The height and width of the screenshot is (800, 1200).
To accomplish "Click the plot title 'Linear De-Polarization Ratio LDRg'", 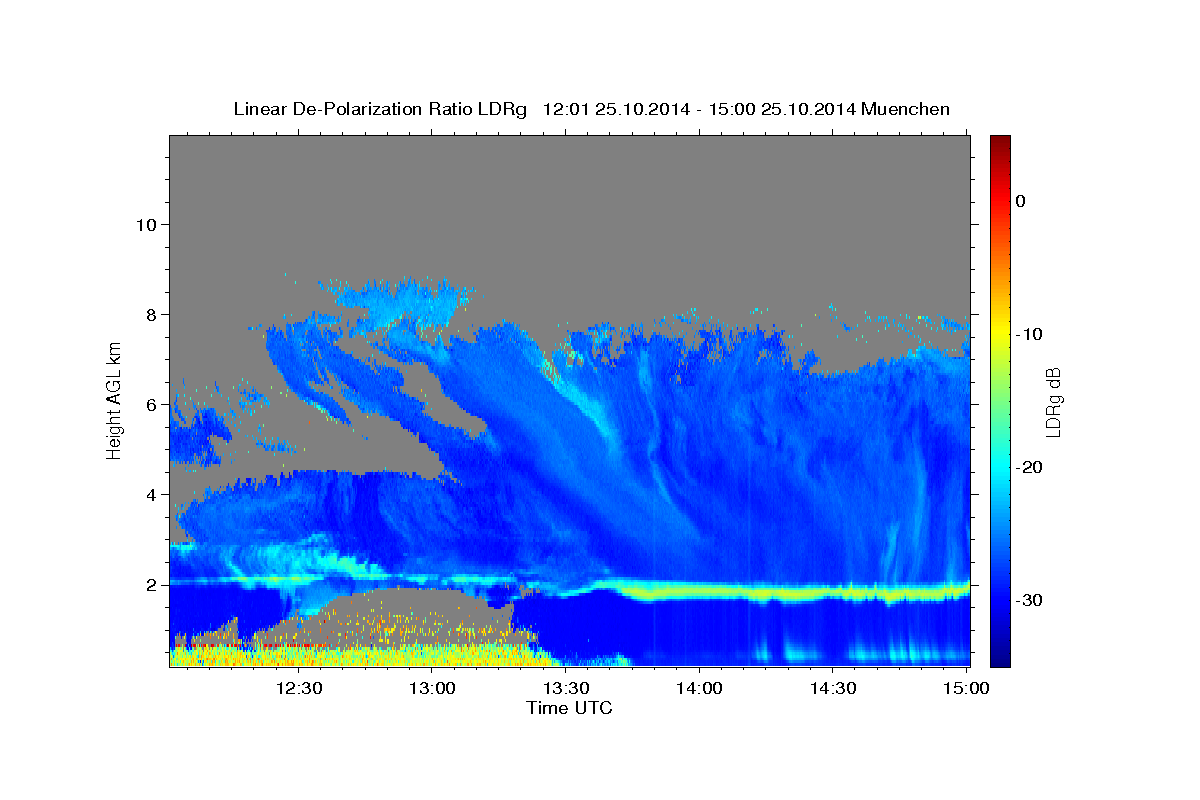I will click(x=380, y=109).
